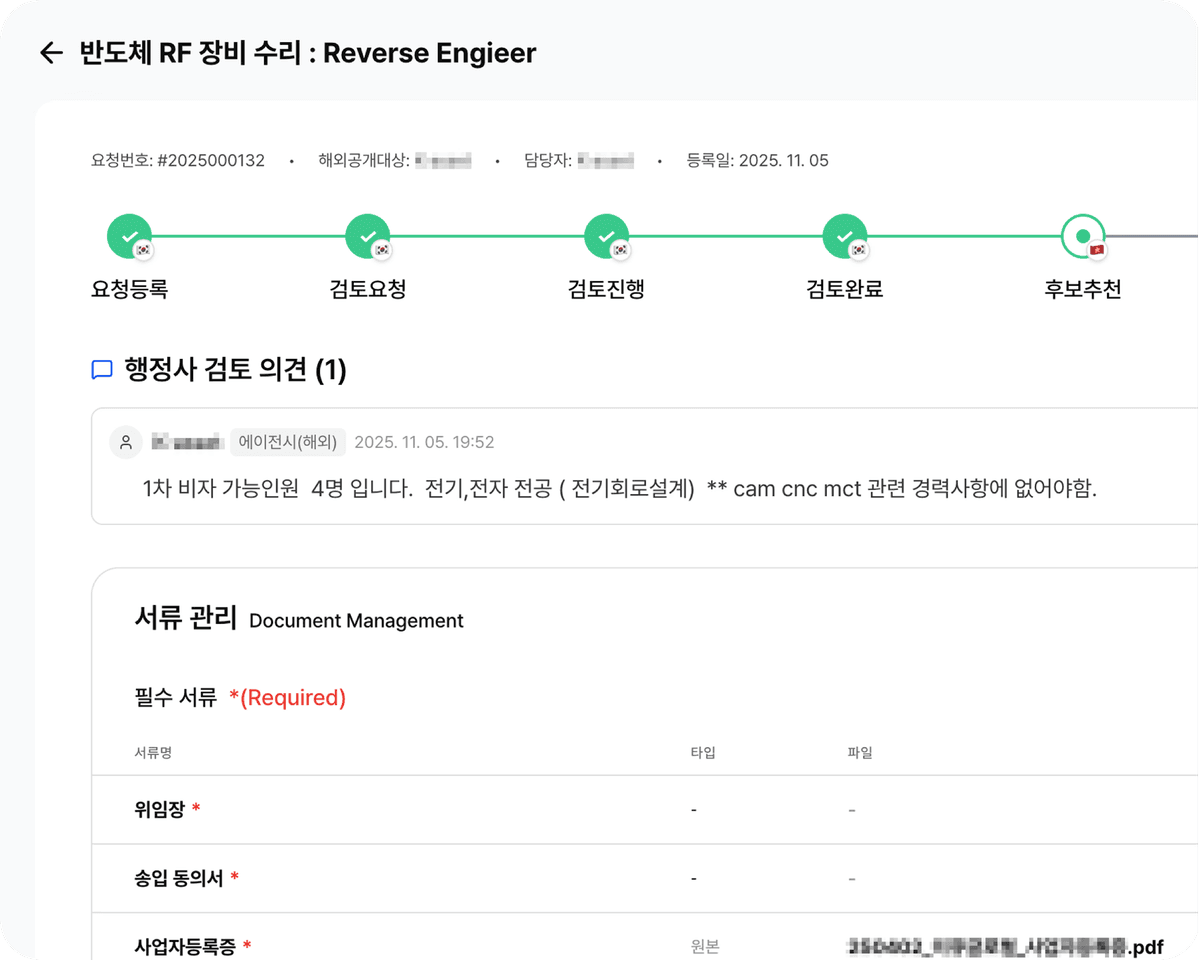Click the 서류명 column header
This screenshot has height=960, width=1200.
pyautogui.click(x=153, y=752)
